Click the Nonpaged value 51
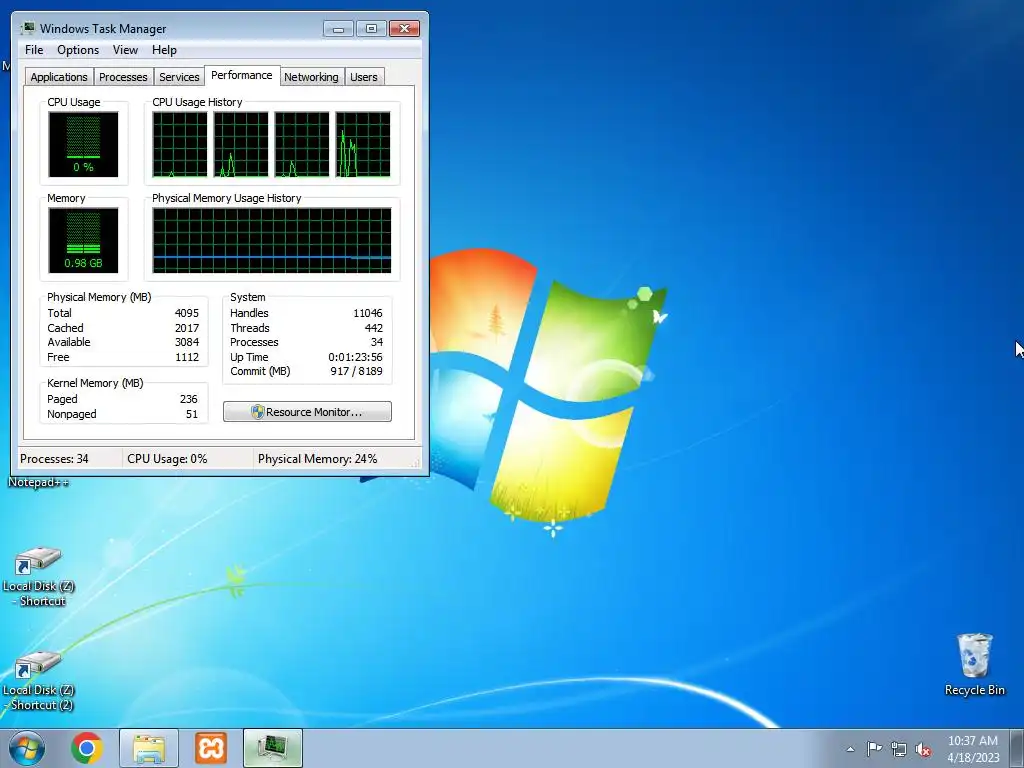 click(x=191, y=414)
